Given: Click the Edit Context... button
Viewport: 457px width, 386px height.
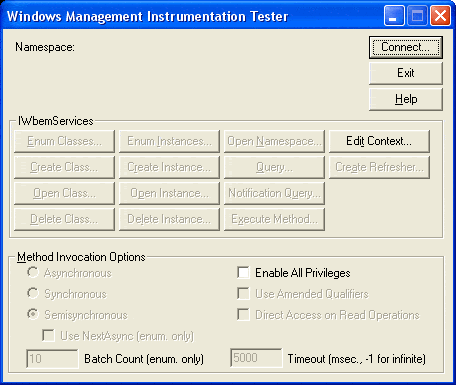Looking at the screenshot, I should (379, 141).
